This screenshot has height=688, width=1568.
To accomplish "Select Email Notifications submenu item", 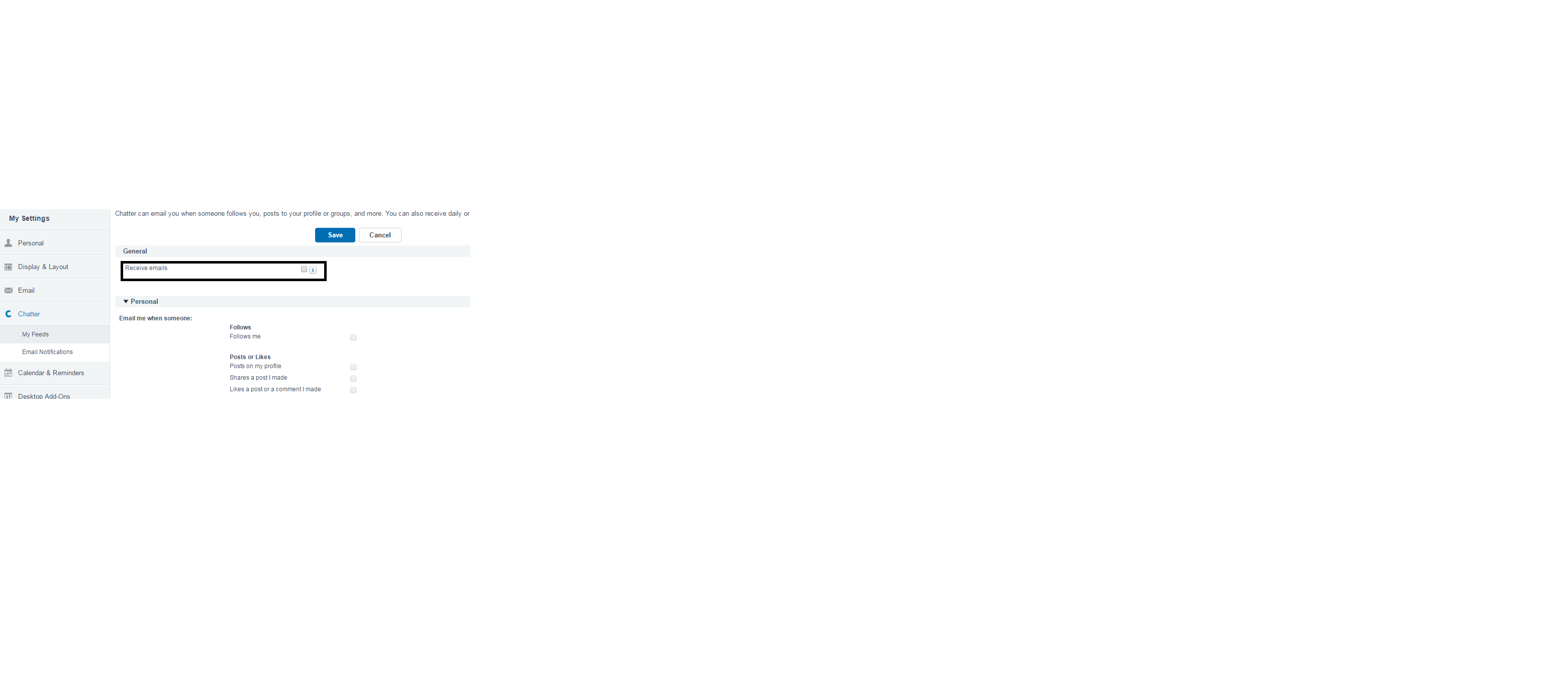I will pos(55,352).
